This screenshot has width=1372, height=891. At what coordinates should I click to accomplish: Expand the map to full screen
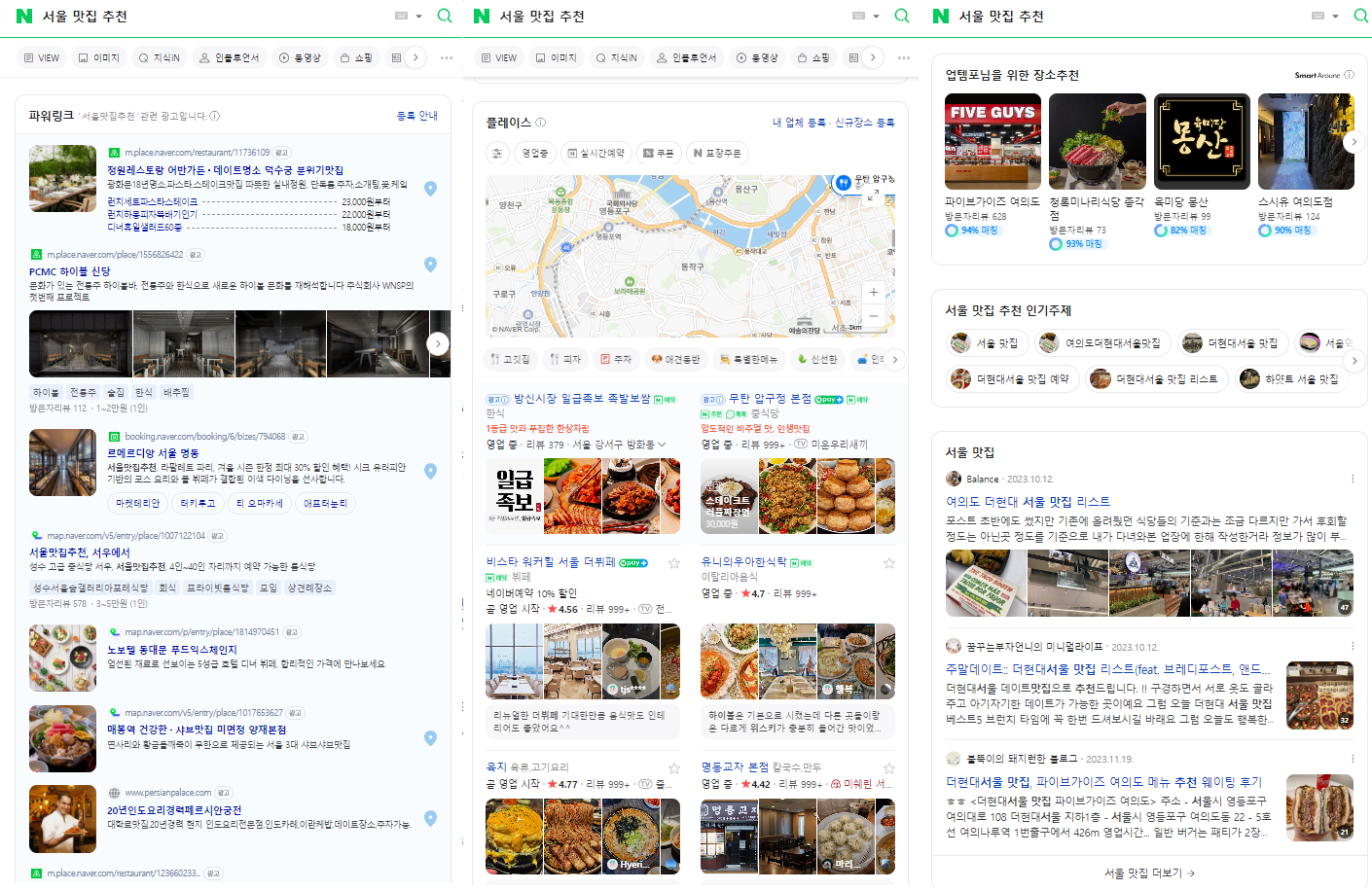(873, 195)
